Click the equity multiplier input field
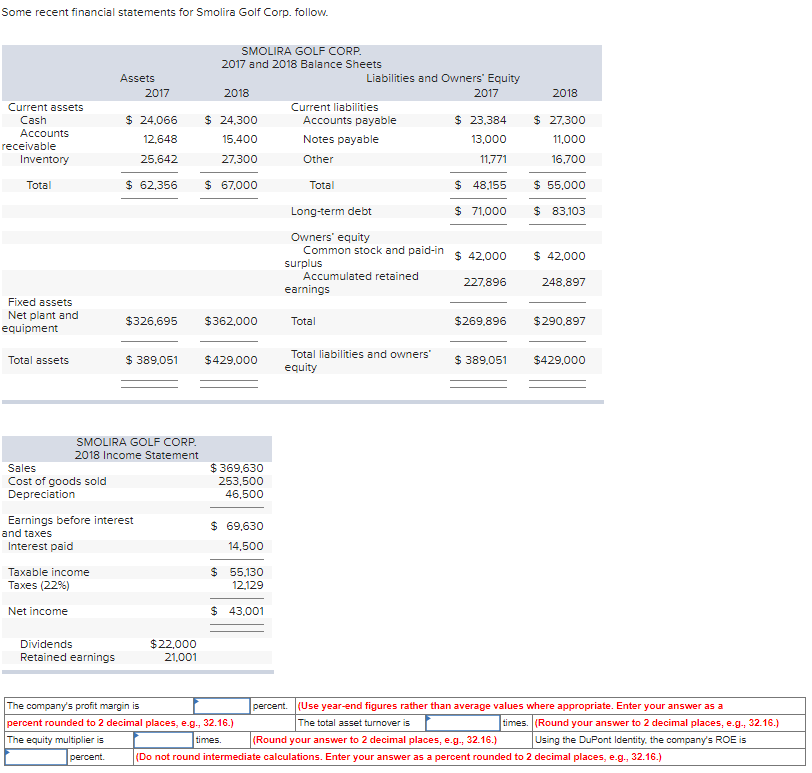 [x=164, y=740]
